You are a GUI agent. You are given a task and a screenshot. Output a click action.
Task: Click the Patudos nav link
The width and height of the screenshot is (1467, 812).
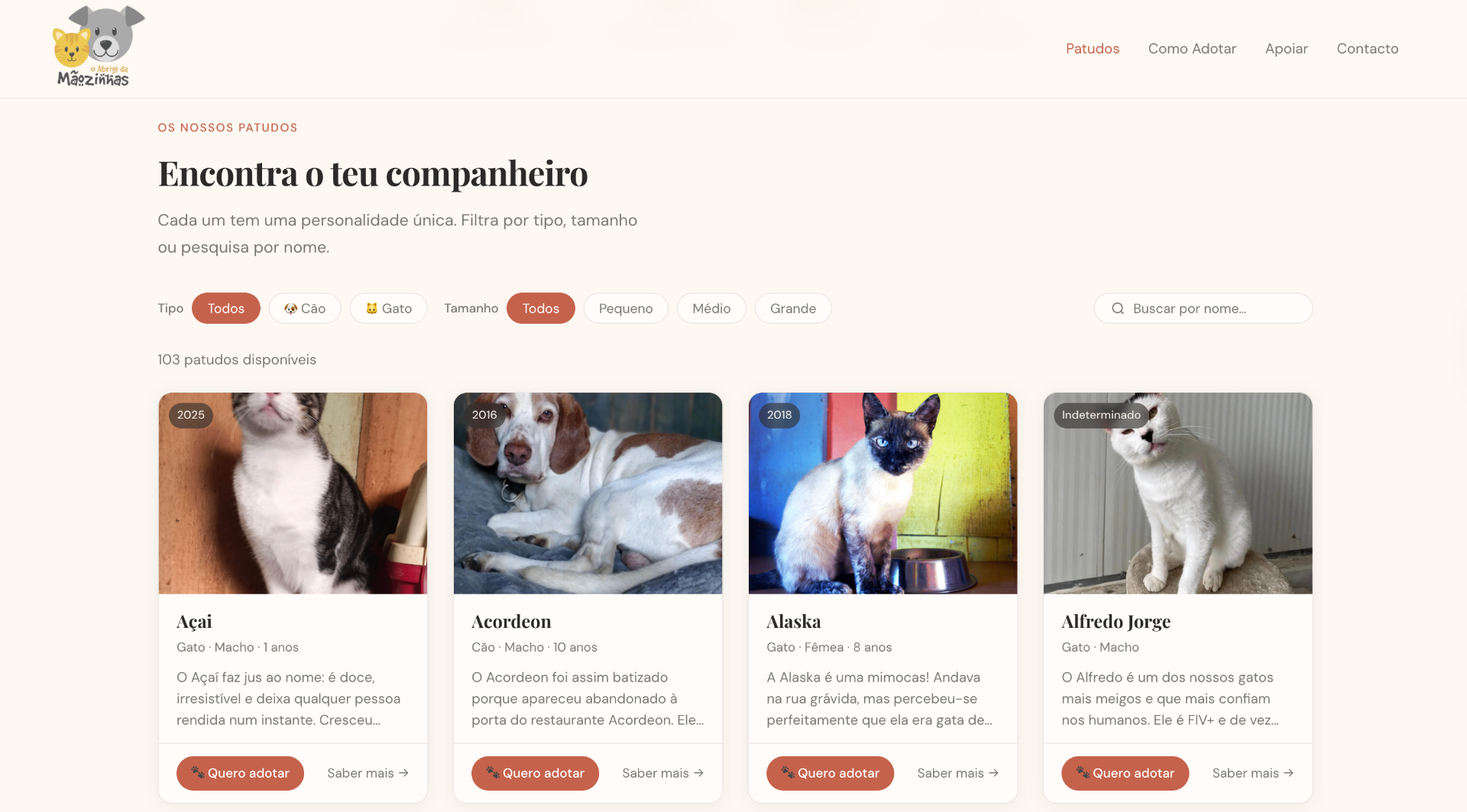click(x=1093, y=49)
